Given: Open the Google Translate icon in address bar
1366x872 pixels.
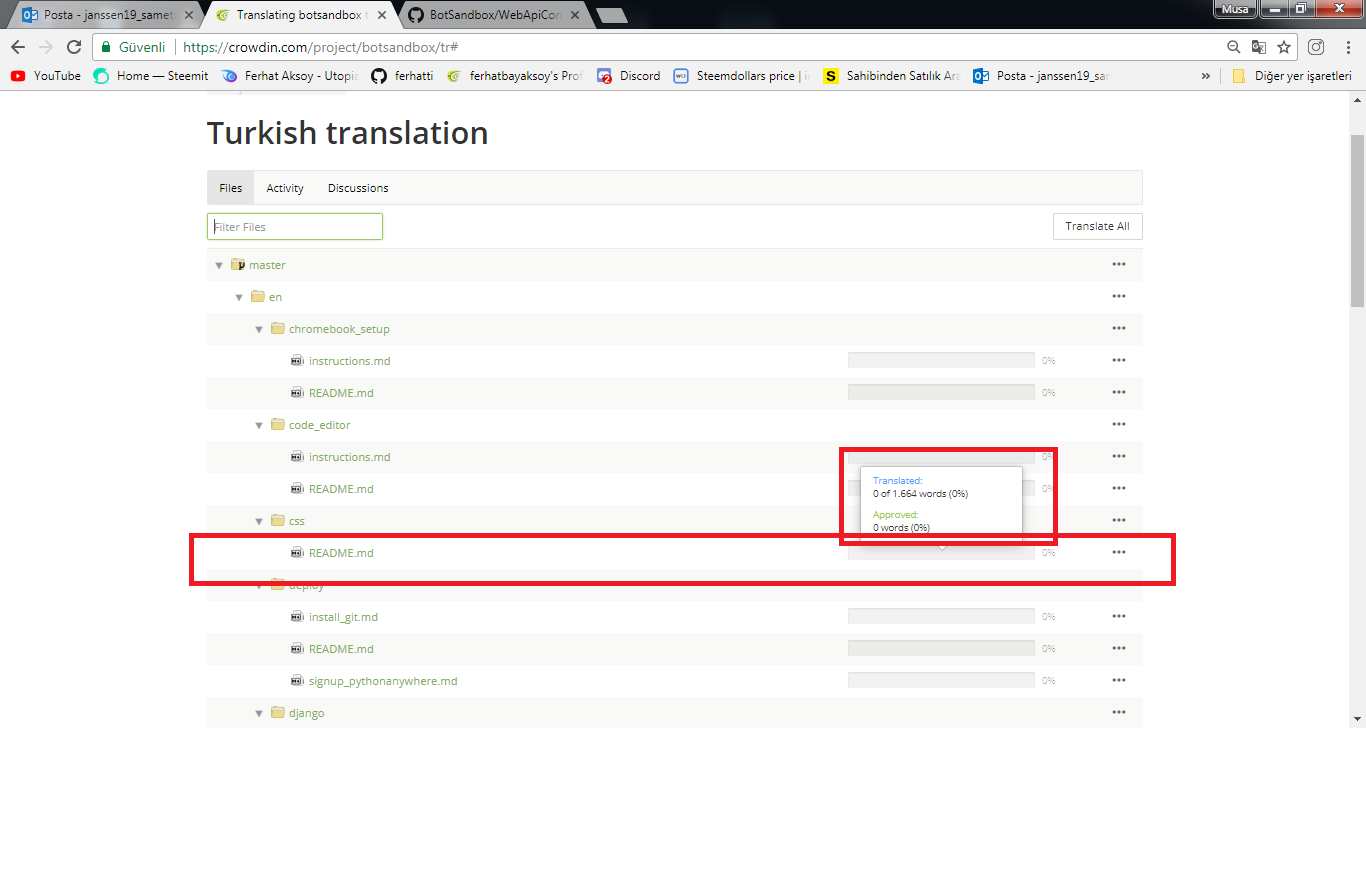Looking at the screenshot, I should coord(1259,47).
